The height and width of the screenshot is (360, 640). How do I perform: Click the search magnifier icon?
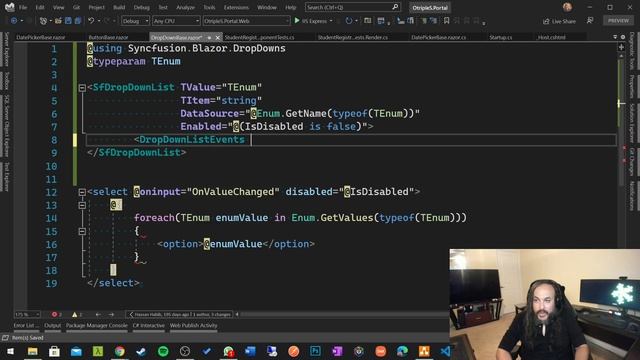coord(395,7)
